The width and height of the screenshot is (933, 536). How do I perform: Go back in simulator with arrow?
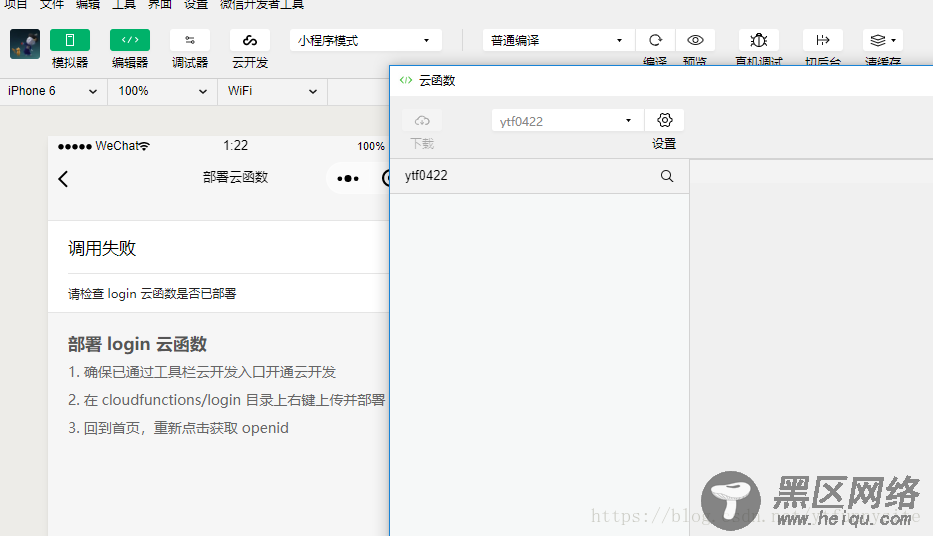63,178
